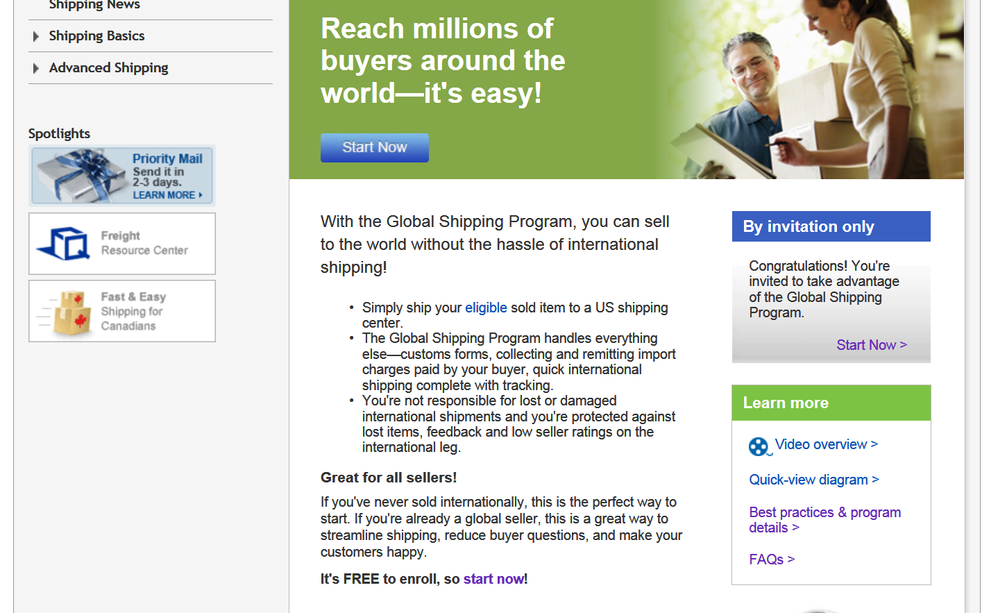Viewport: 998px width, 613px height.
Task: Click the 'With the Global Shipping Program' paragraph
Action: click(495, 244)
